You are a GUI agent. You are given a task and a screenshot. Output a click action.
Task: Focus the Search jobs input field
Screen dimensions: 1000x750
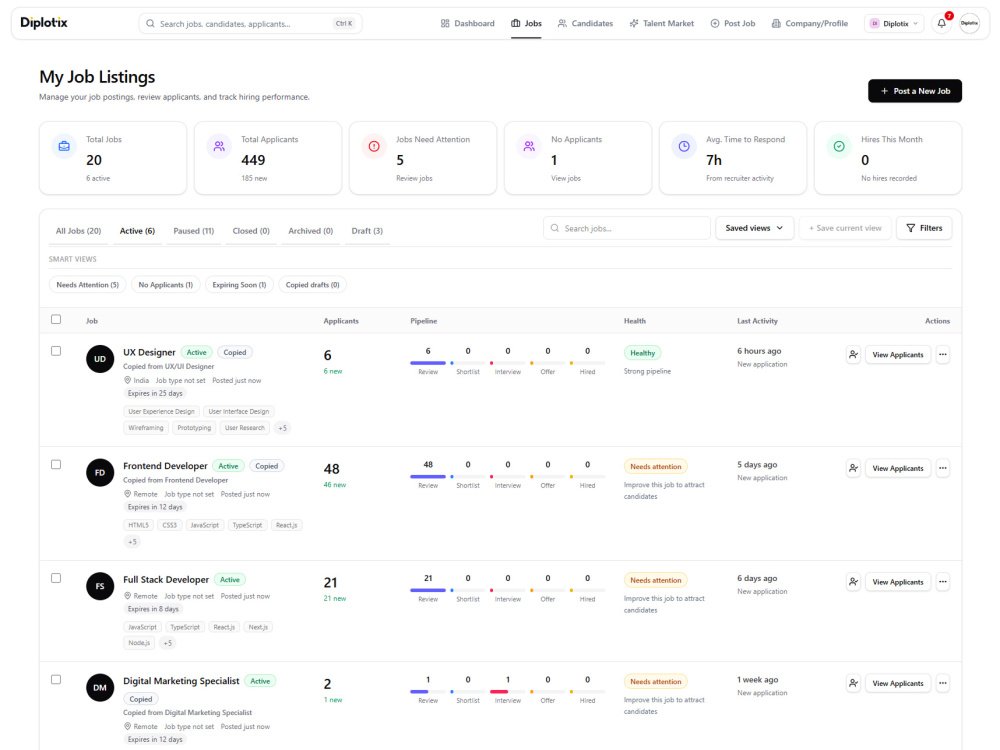627,228
